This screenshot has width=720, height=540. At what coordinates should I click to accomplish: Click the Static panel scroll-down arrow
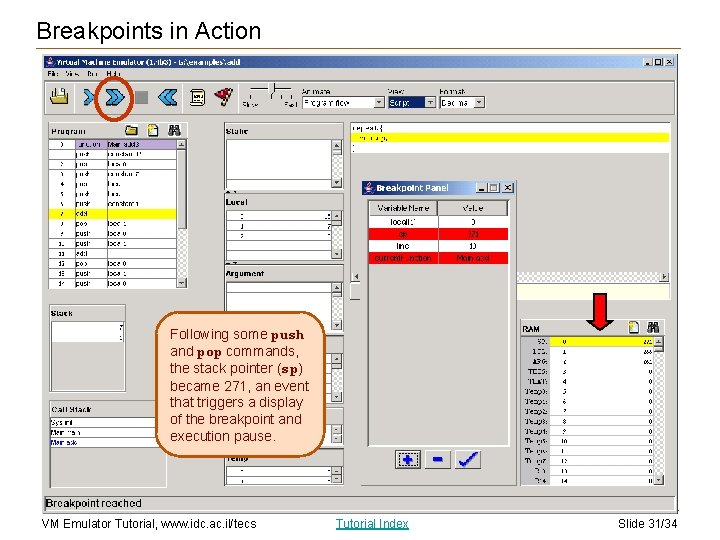[x=337, y=183]
